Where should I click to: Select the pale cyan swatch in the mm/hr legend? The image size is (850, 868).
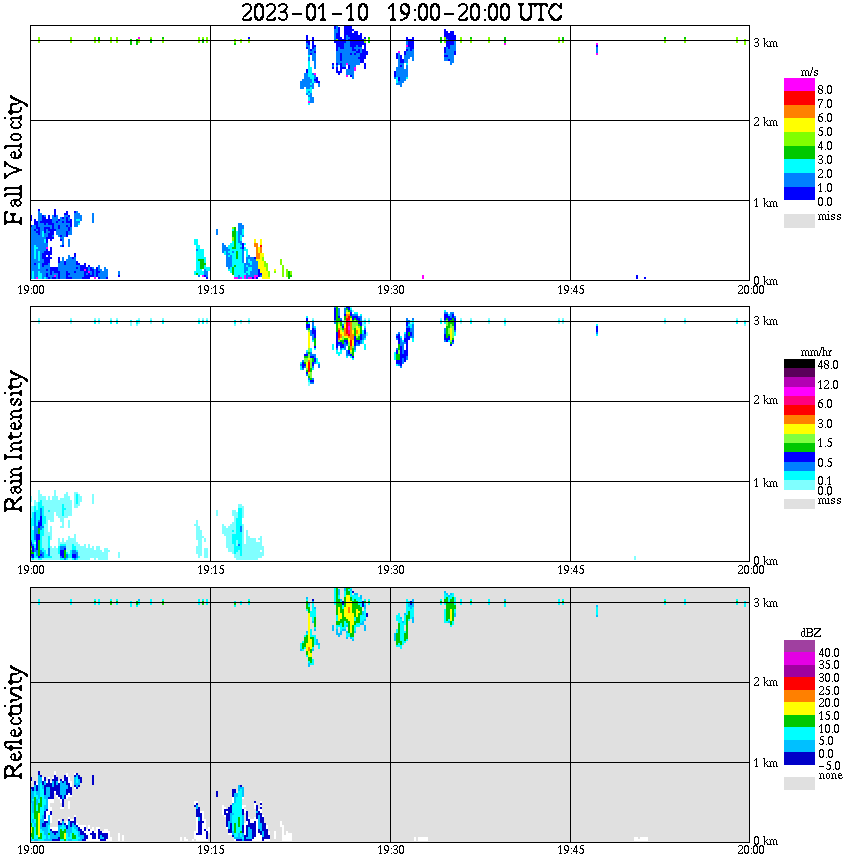799,485
